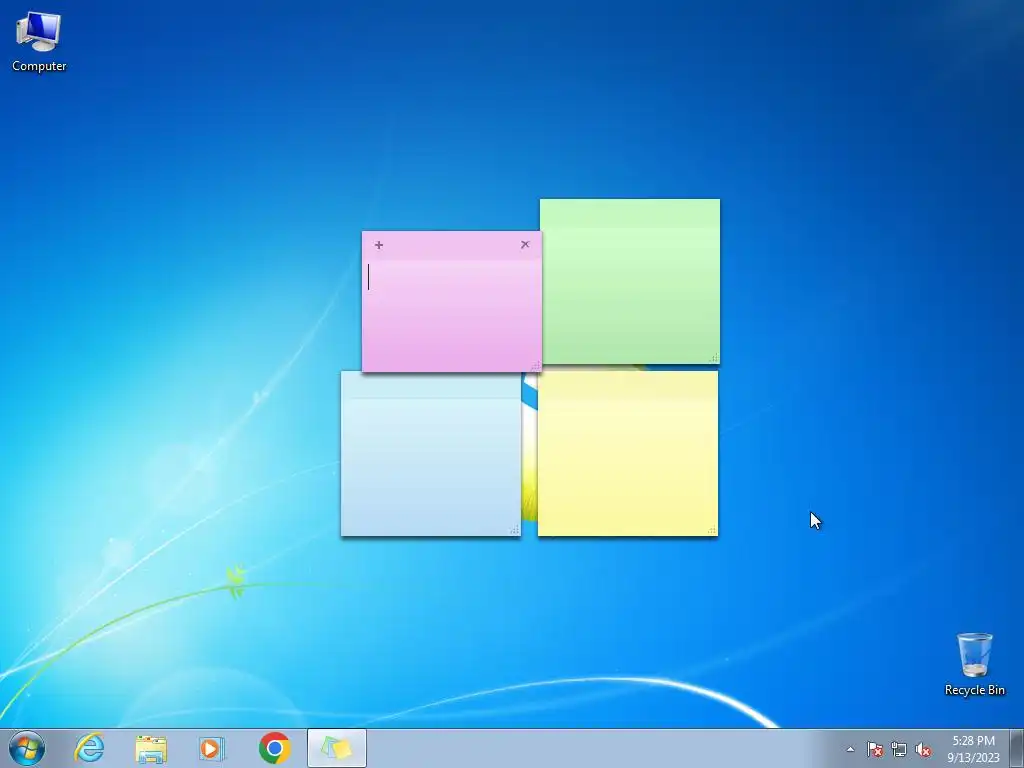The image size is (1024, 768).
Task: Open Windows Explorer from taskbar
Action: click(x=151, y=748)
